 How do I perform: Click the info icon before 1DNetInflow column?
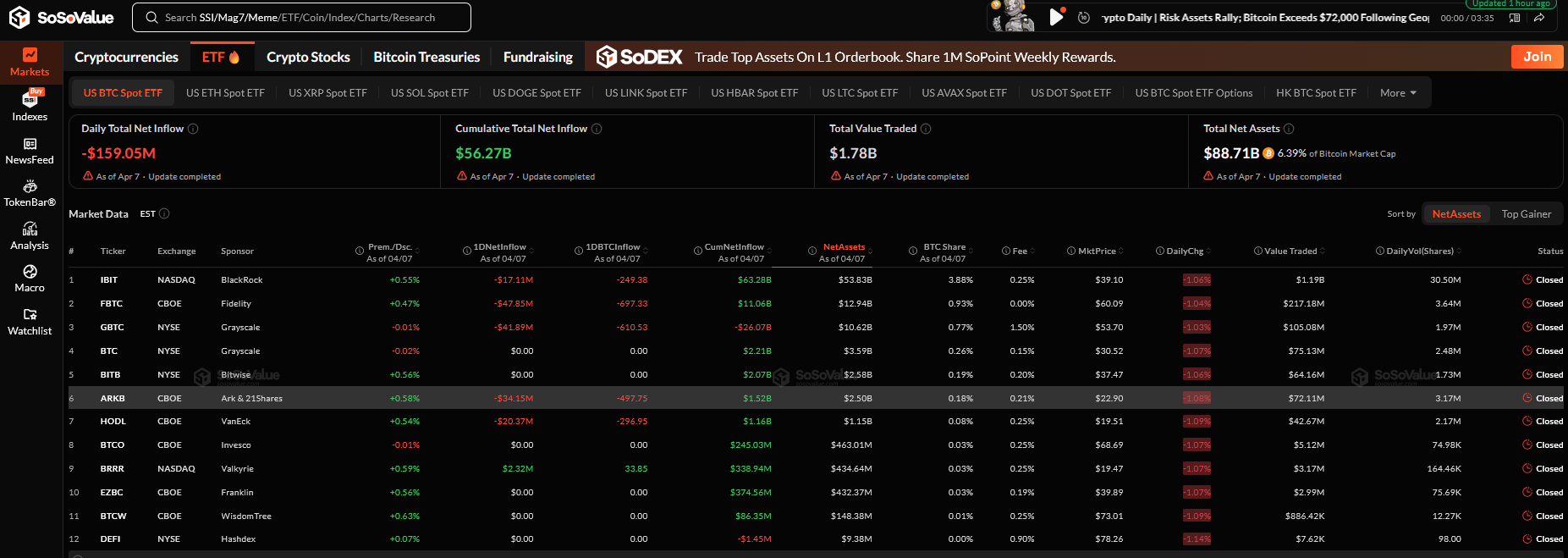pyautogui.click(x=467, y=251)
